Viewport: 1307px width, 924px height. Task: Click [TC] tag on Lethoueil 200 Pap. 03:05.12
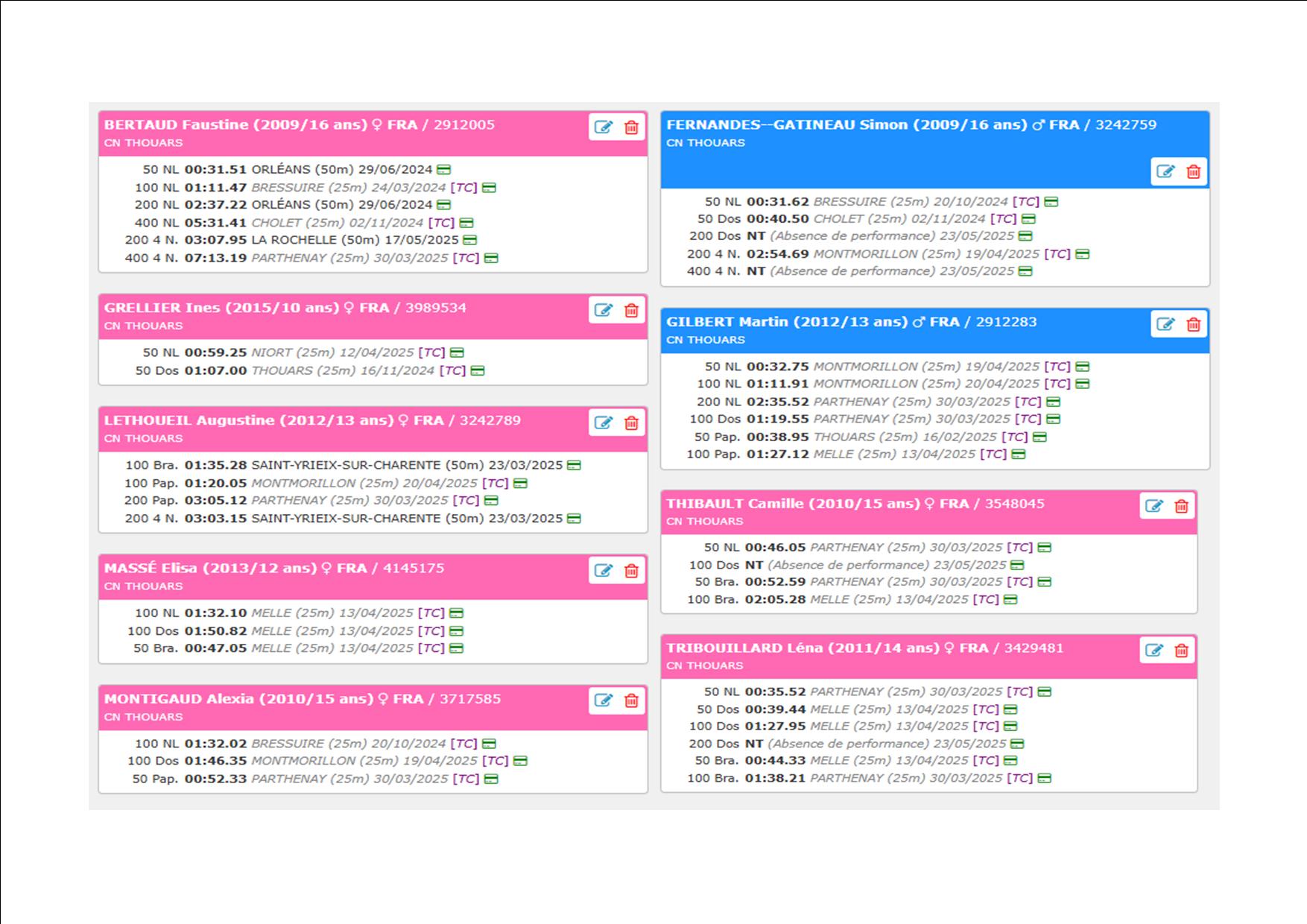point(466,501)
